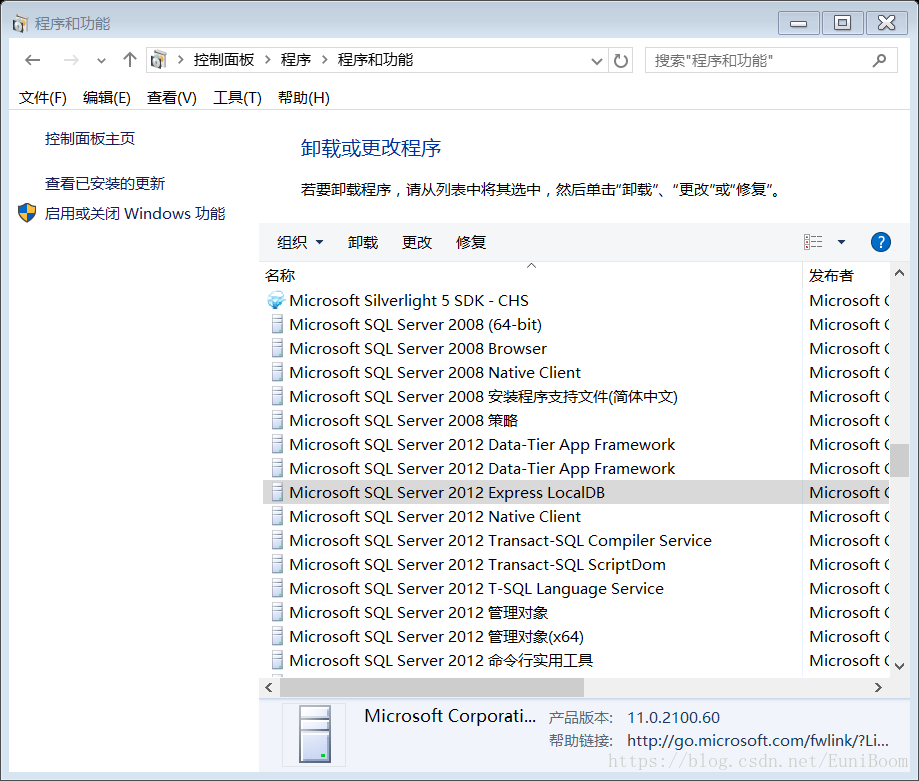This screenshot has height=781, width=919.
Task: Select Microsoft SQL Server 2008 Native Client text
Action: [x=435, y=373]
